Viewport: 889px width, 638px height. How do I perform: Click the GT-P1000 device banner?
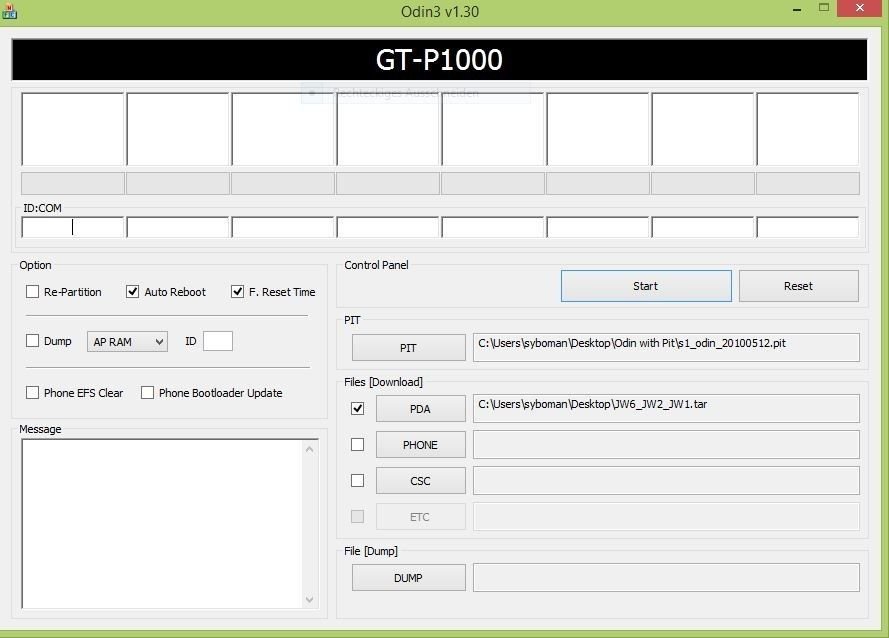439,60
